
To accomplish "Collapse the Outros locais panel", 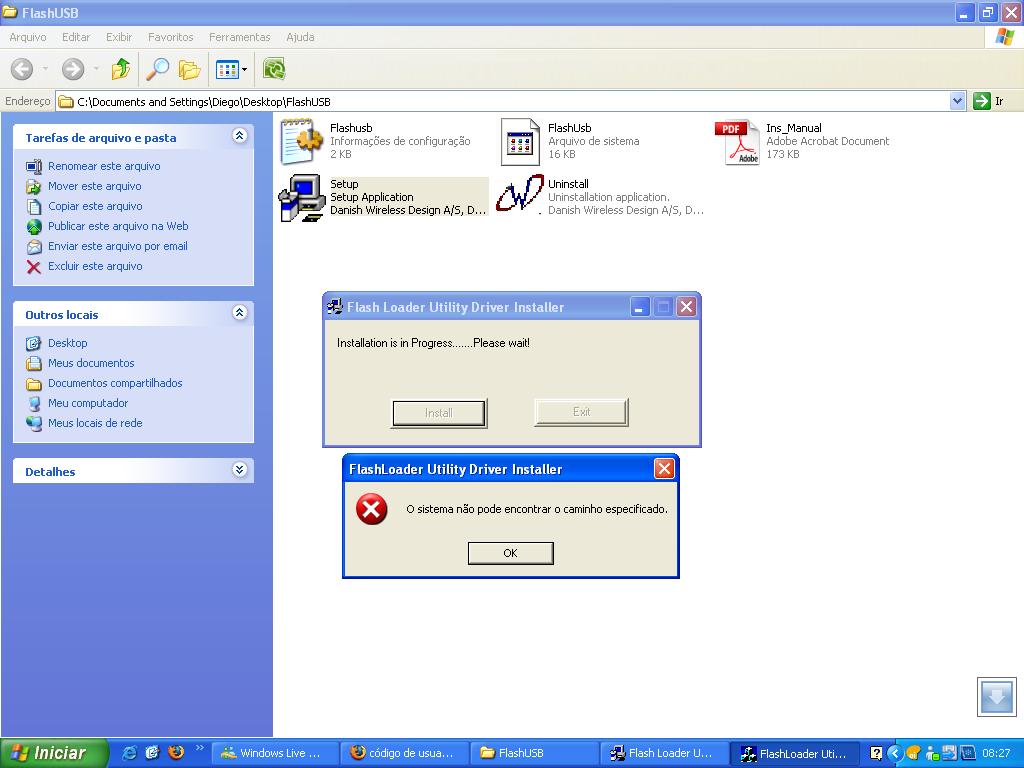I will 240,313.
